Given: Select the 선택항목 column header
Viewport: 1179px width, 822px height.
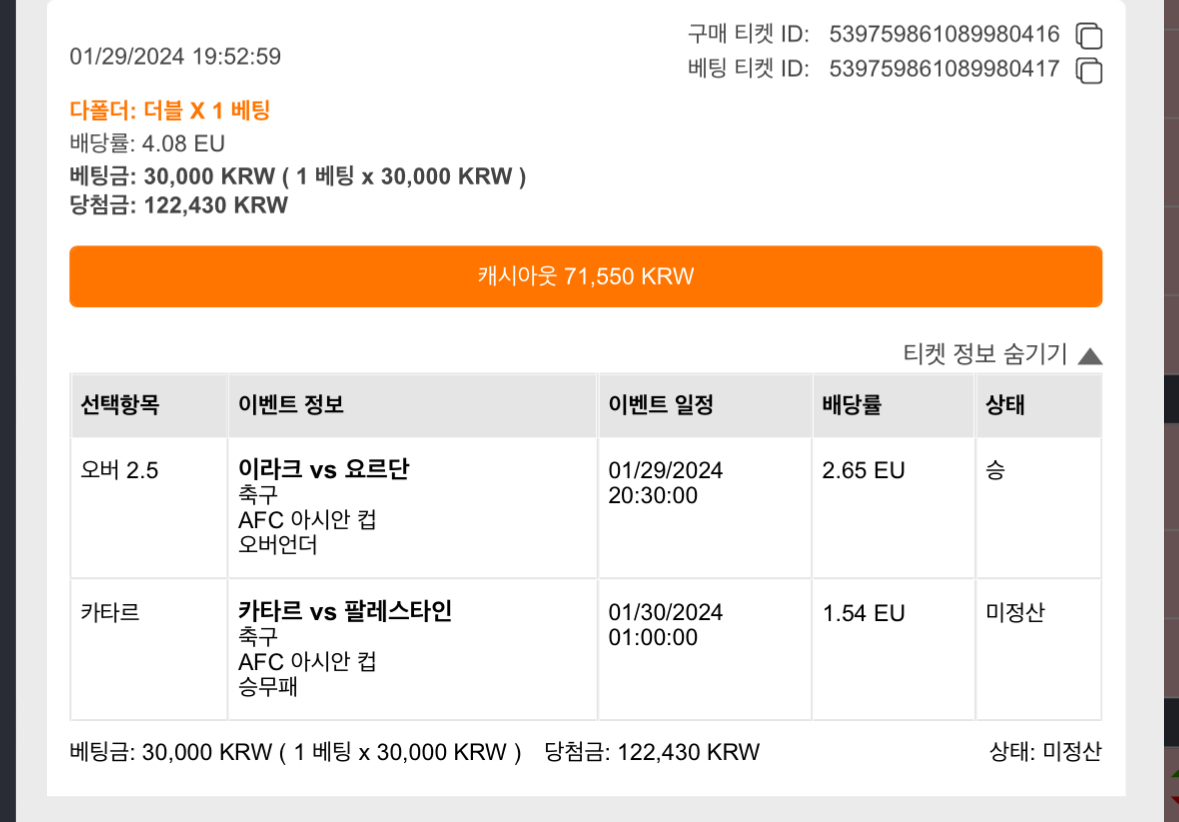Looking at the screenshot, I should click(149, 405).
